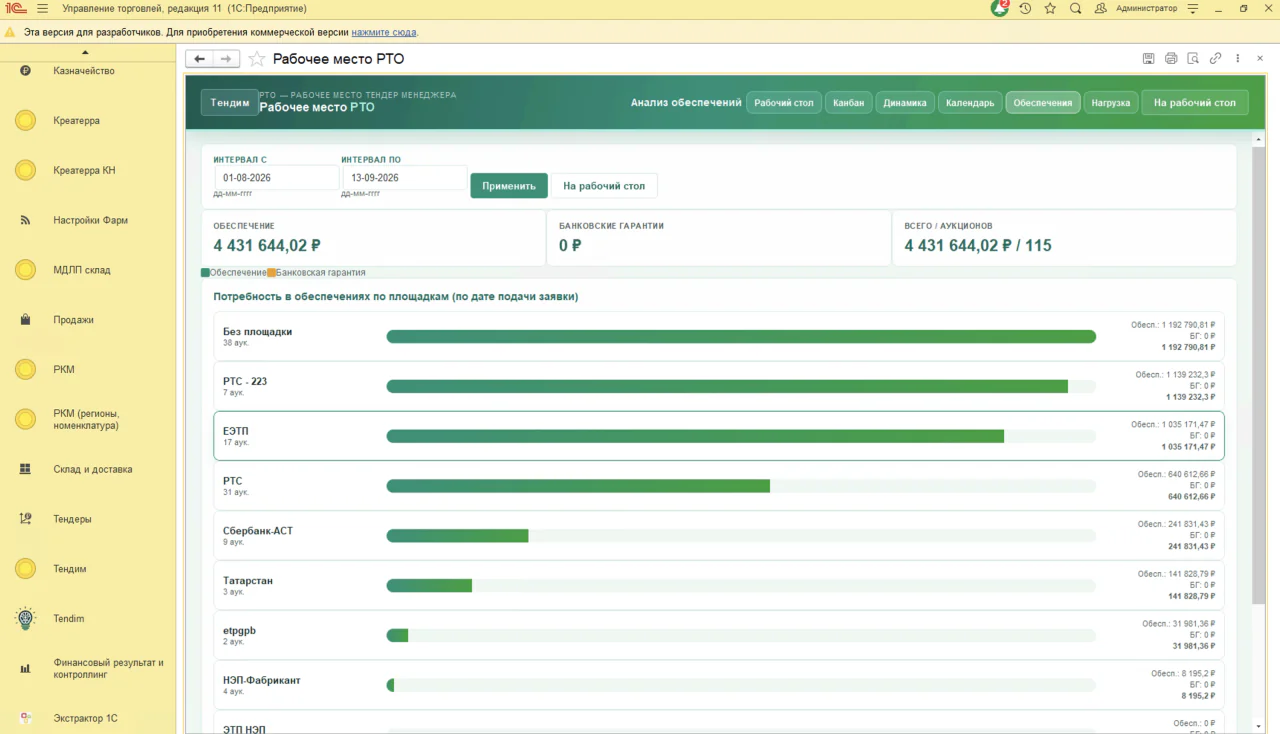This screenshot has width=1280, height=734.
Task: Close the Рабочее место РТО tab
Action: click(1259, 59)
